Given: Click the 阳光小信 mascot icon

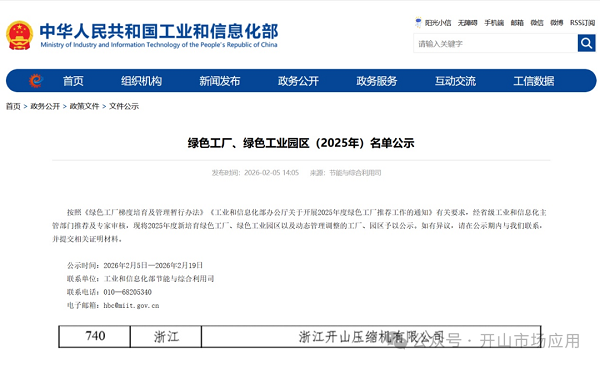Looking at the screenshot, I should pos(418,22).
